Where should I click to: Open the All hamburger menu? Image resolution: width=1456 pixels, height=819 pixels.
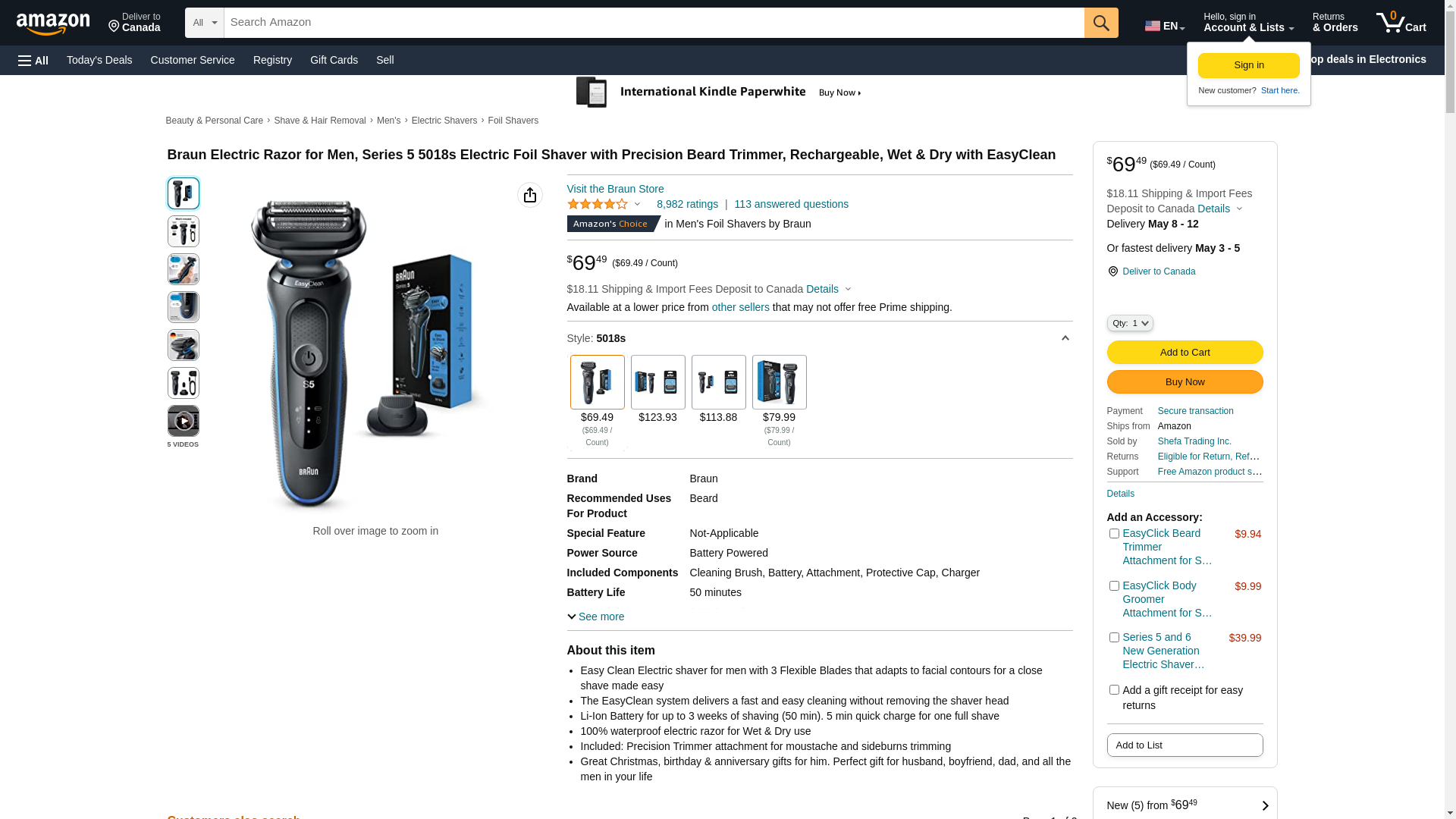pyautogui.click(x=33, y=60)
